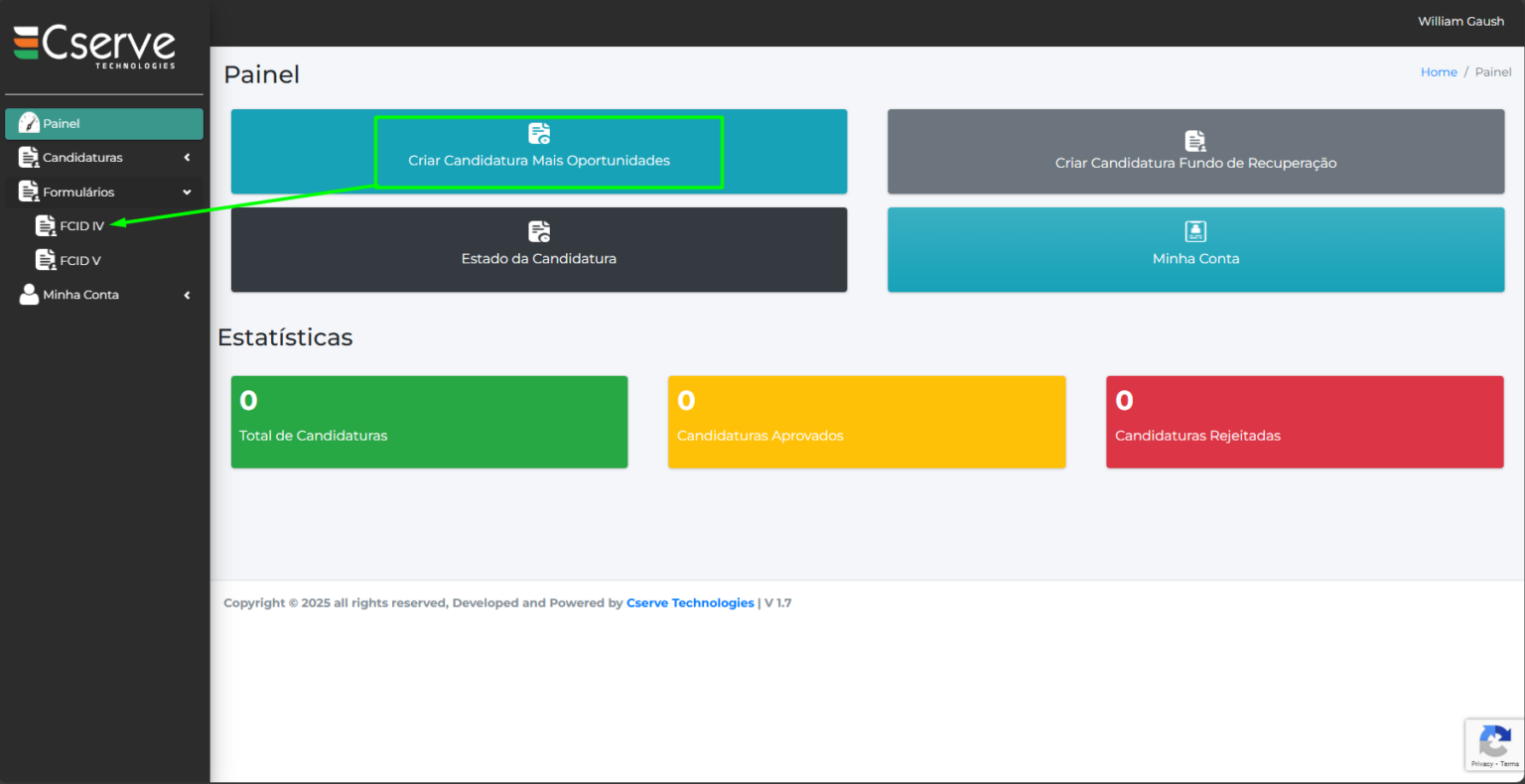Open the FCID IV form entry

point(81,226)
